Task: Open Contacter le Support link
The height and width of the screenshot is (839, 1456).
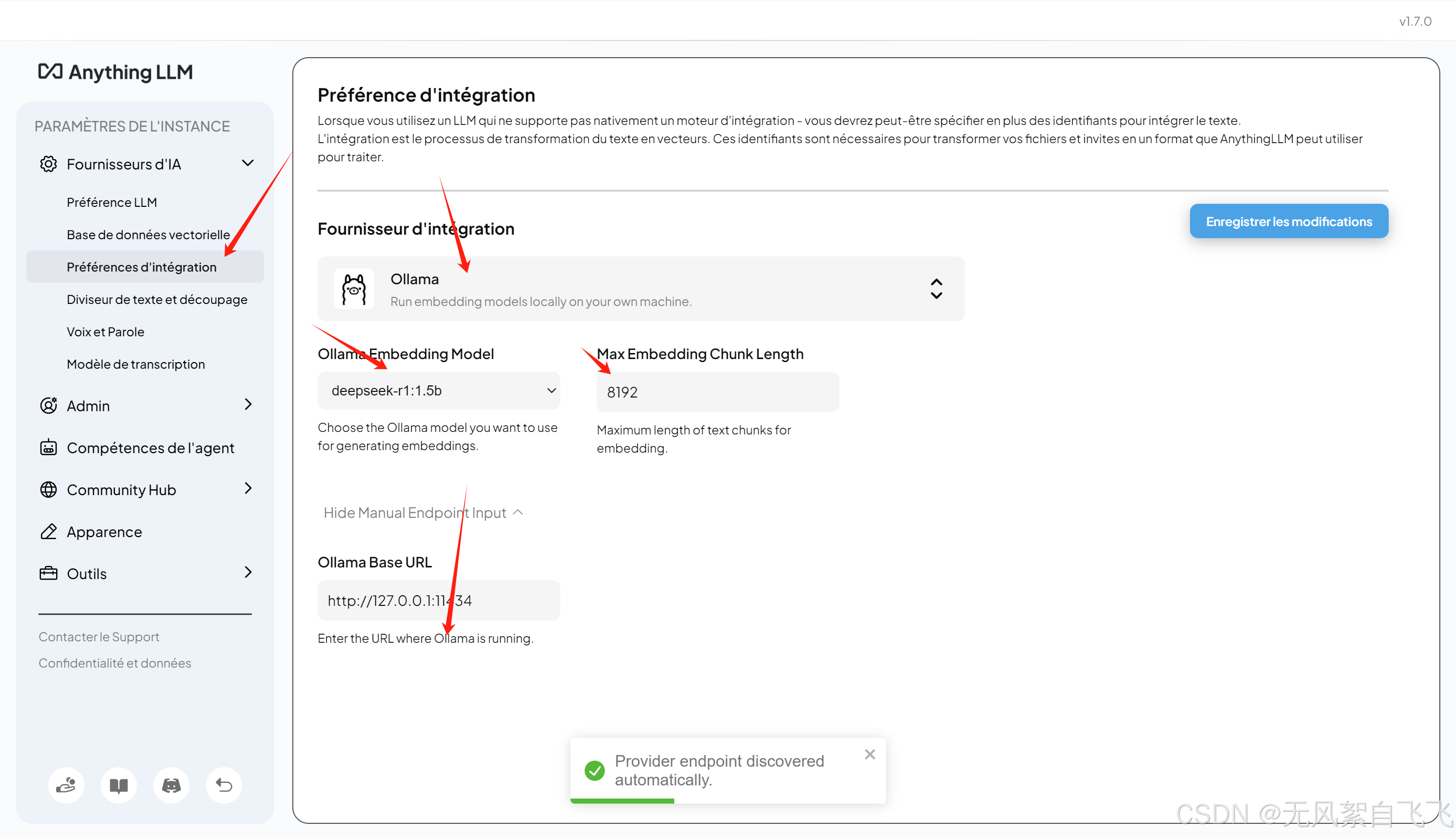Action: 99,637
